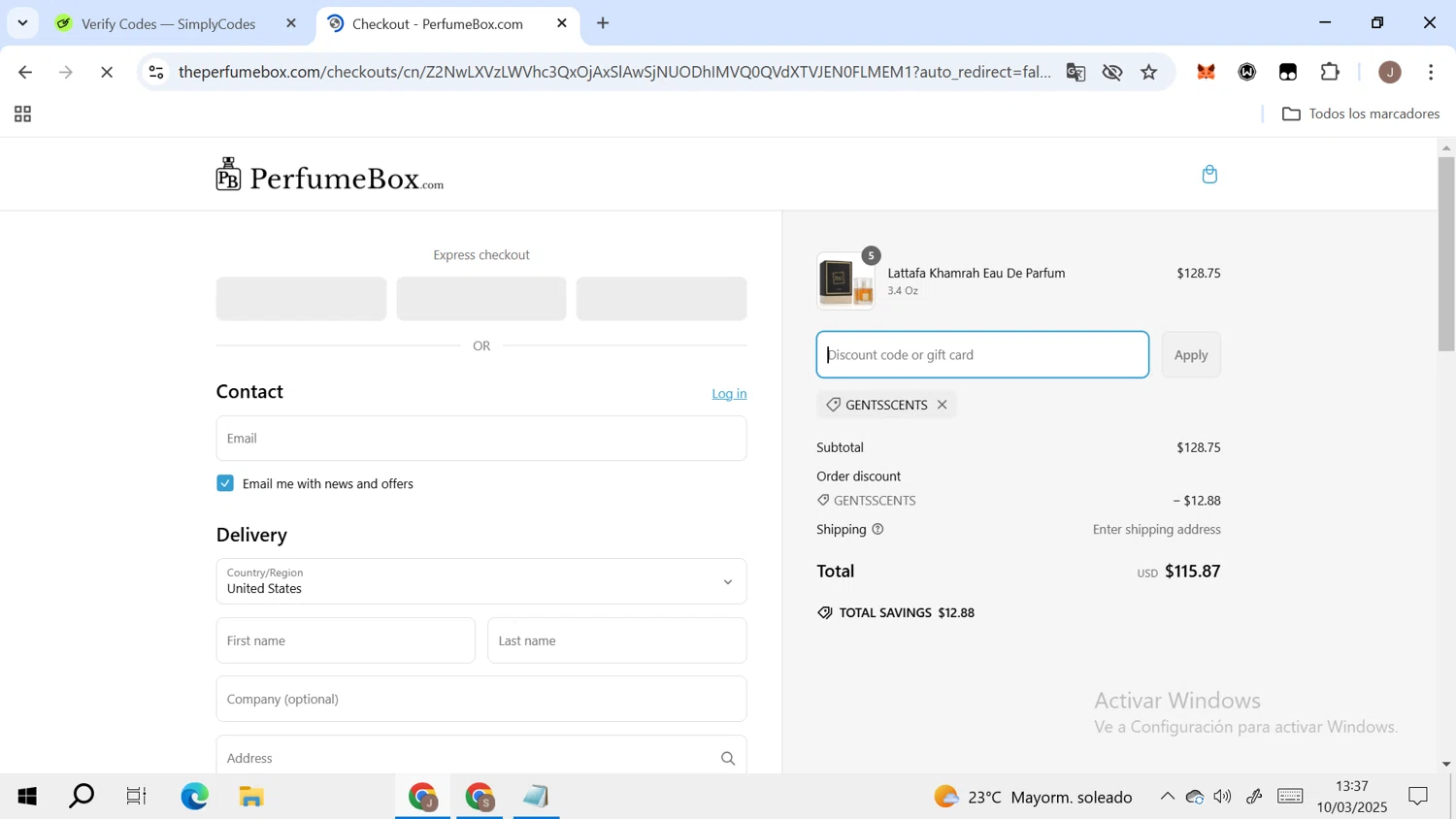Open Todos los marcadores bookmarks folder
This screenshot has height=819, width=1456.
point(1361,114)
